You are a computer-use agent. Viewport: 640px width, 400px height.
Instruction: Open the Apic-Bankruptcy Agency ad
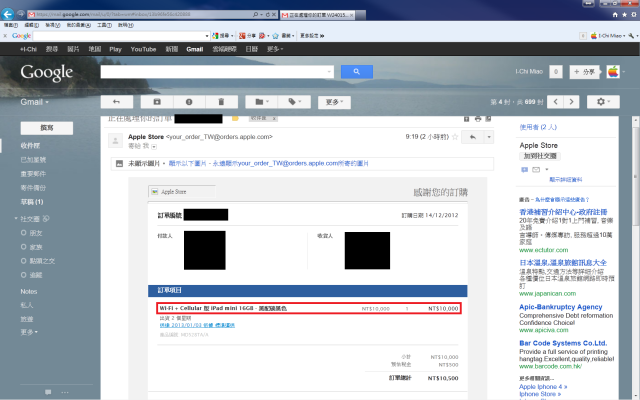560,307
